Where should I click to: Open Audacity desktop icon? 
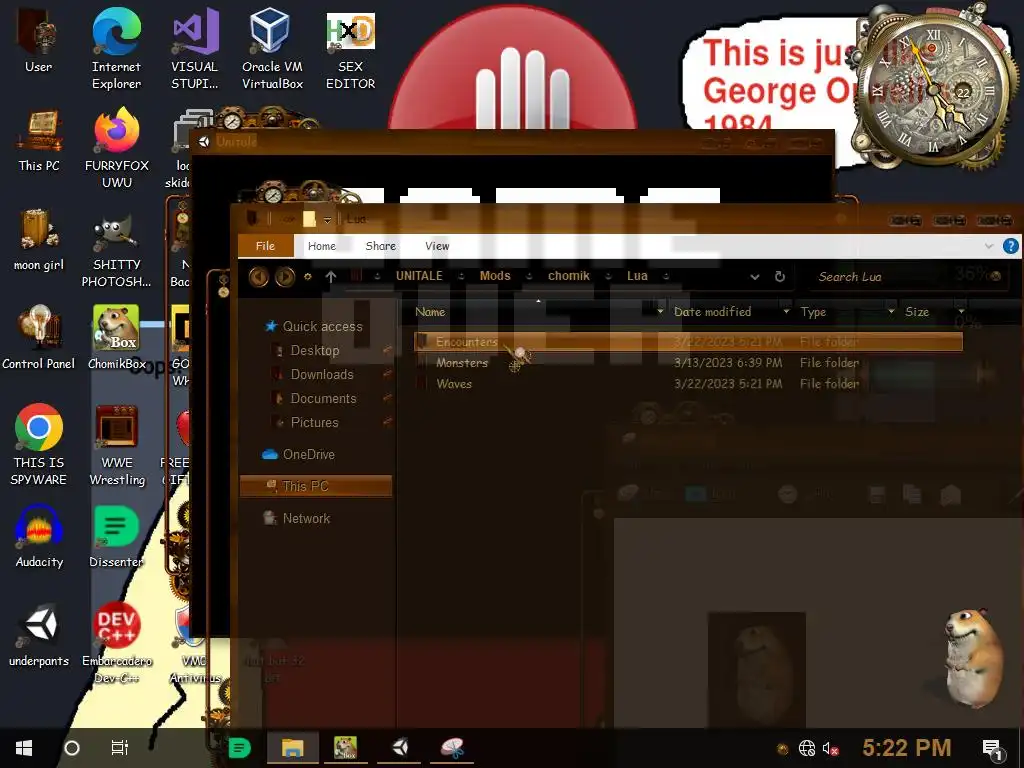point(39,537)
